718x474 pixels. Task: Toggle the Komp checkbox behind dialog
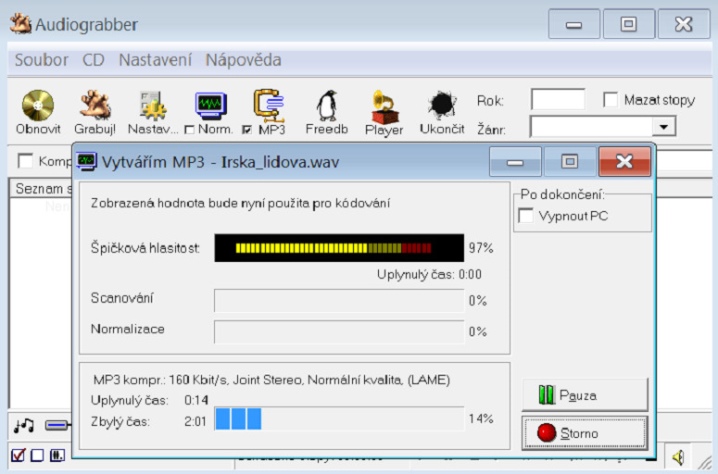pos(25,161)
